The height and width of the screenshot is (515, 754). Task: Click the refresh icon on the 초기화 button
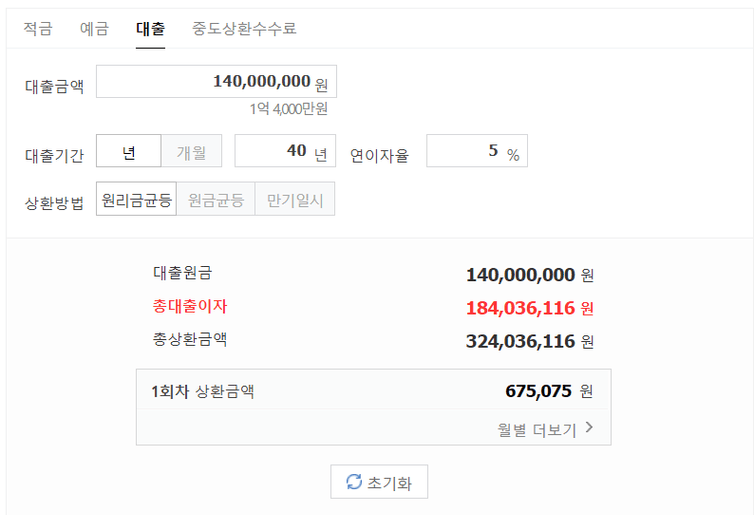354,481
